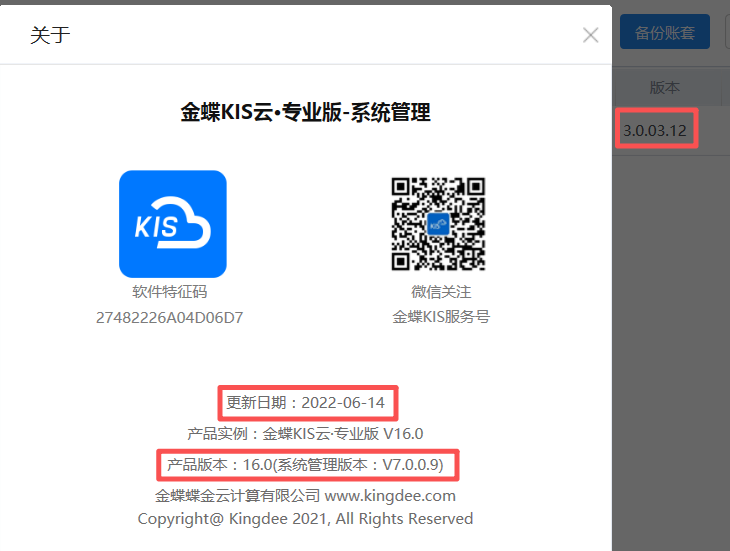Viewport: 730px width, 551px height.
Task: Click the 金蝶KIS云•专业版-系统管理 heading
Action: point(305,112)
